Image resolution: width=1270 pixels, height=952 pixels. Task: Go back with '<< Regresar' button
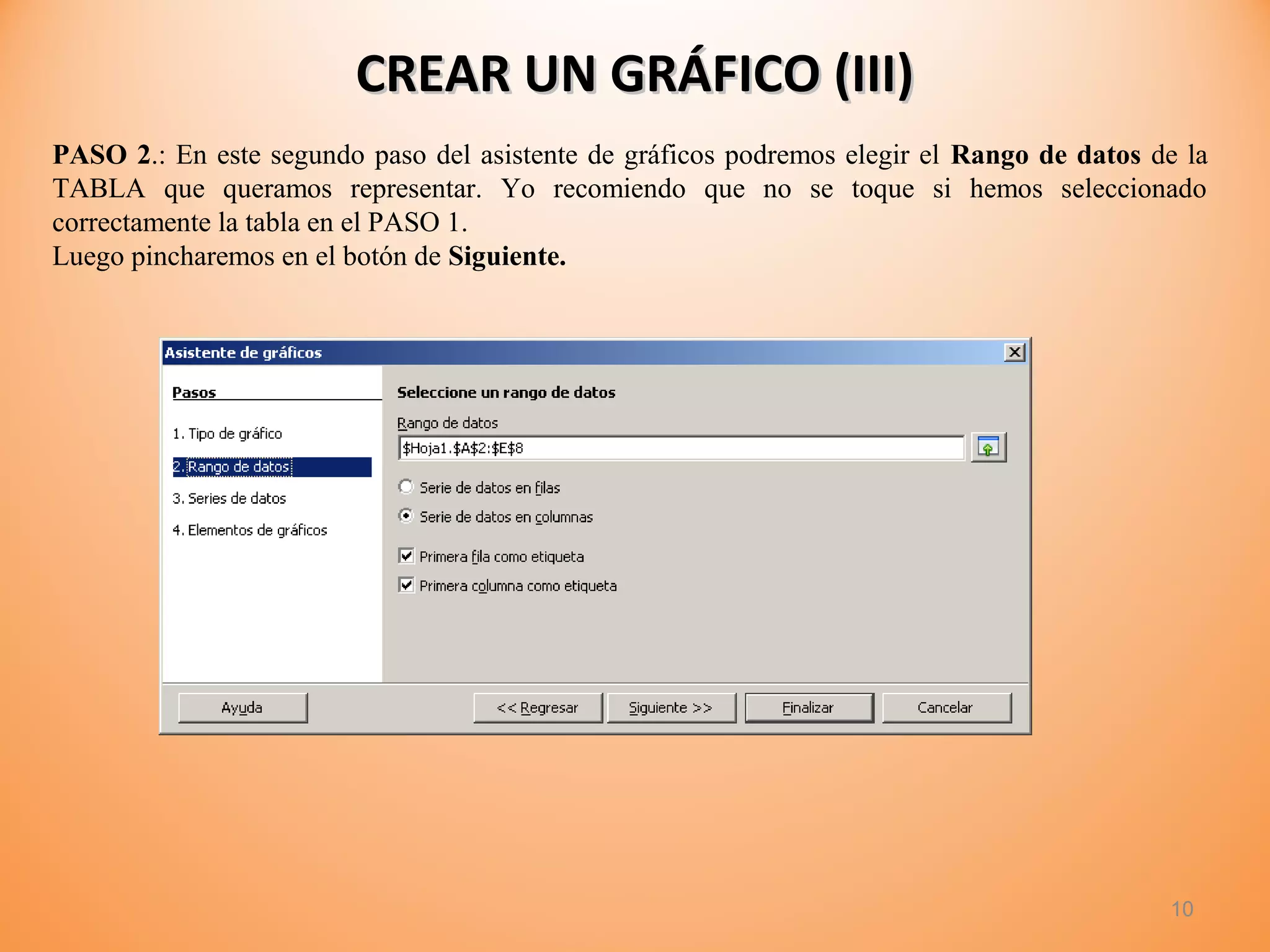pos(538,708)
